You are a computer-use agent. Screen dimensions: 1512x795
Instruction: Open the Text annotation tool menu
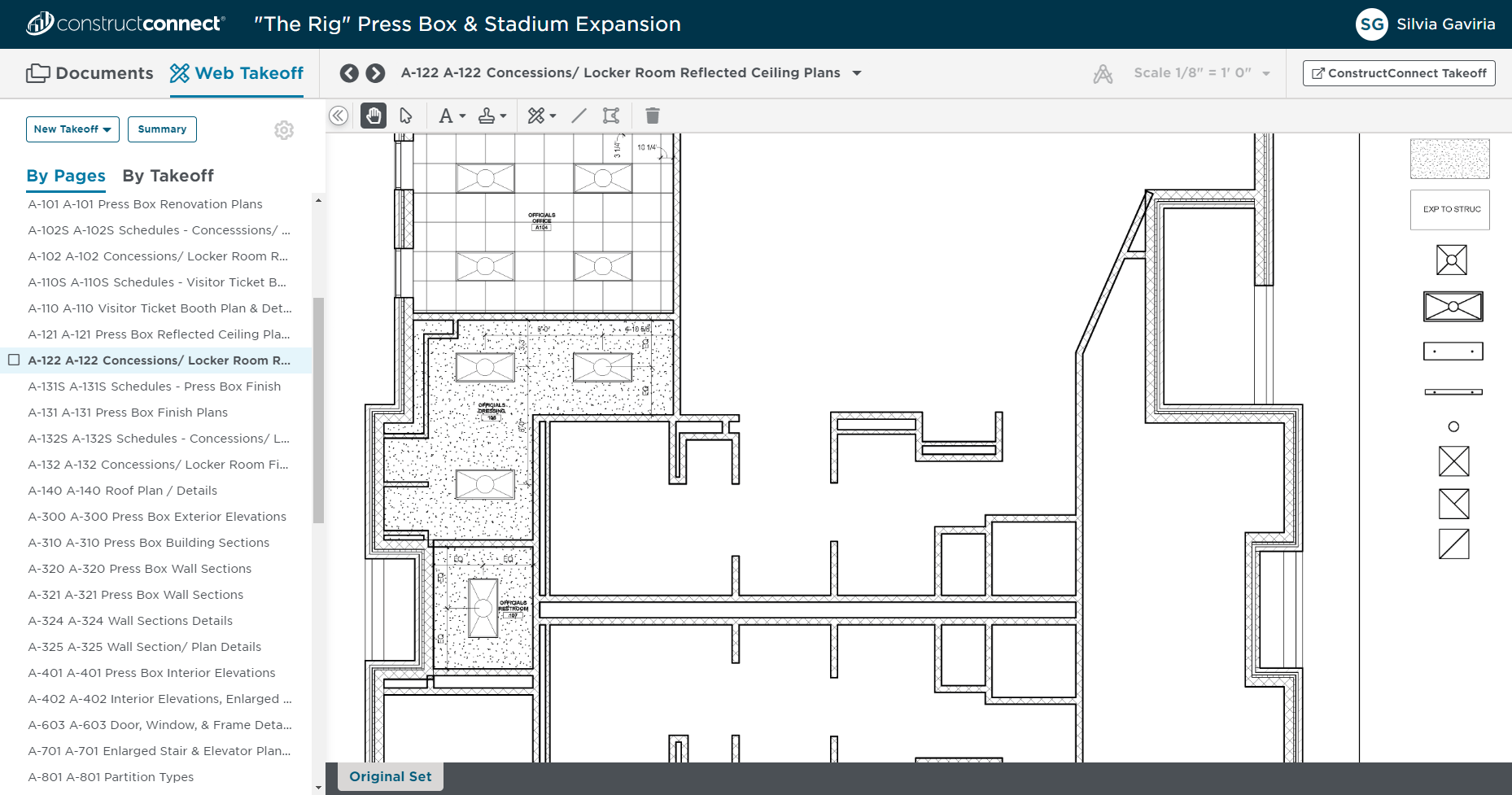tap(452, 116)
